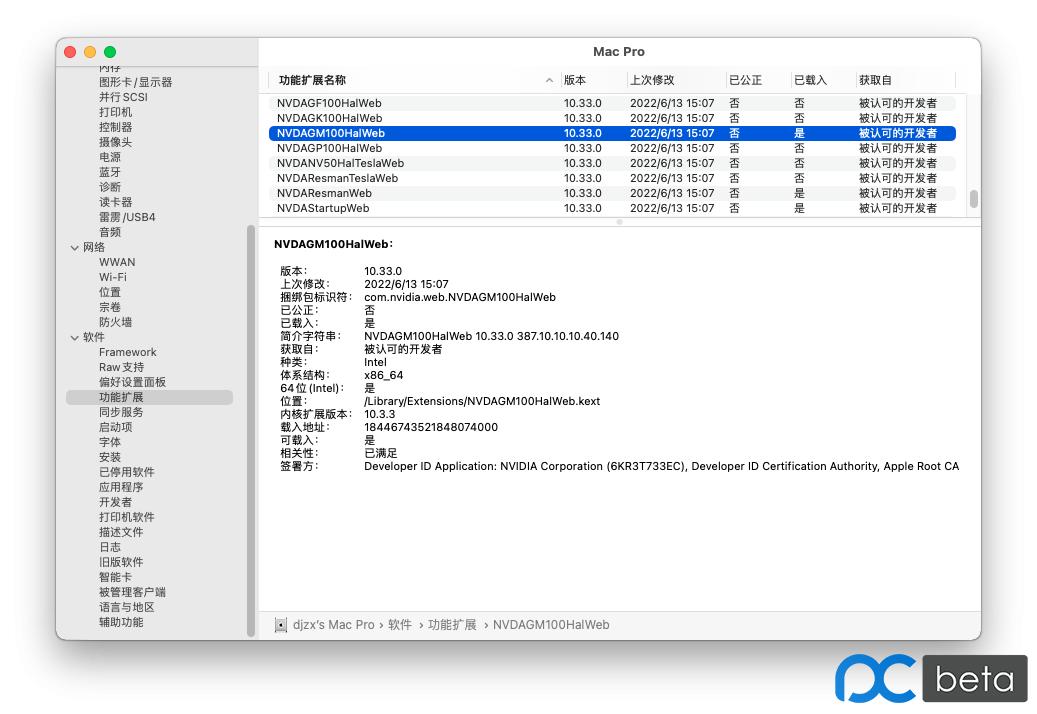Open 偏好设置面板 in the sidebar

(x=132, y=382)
